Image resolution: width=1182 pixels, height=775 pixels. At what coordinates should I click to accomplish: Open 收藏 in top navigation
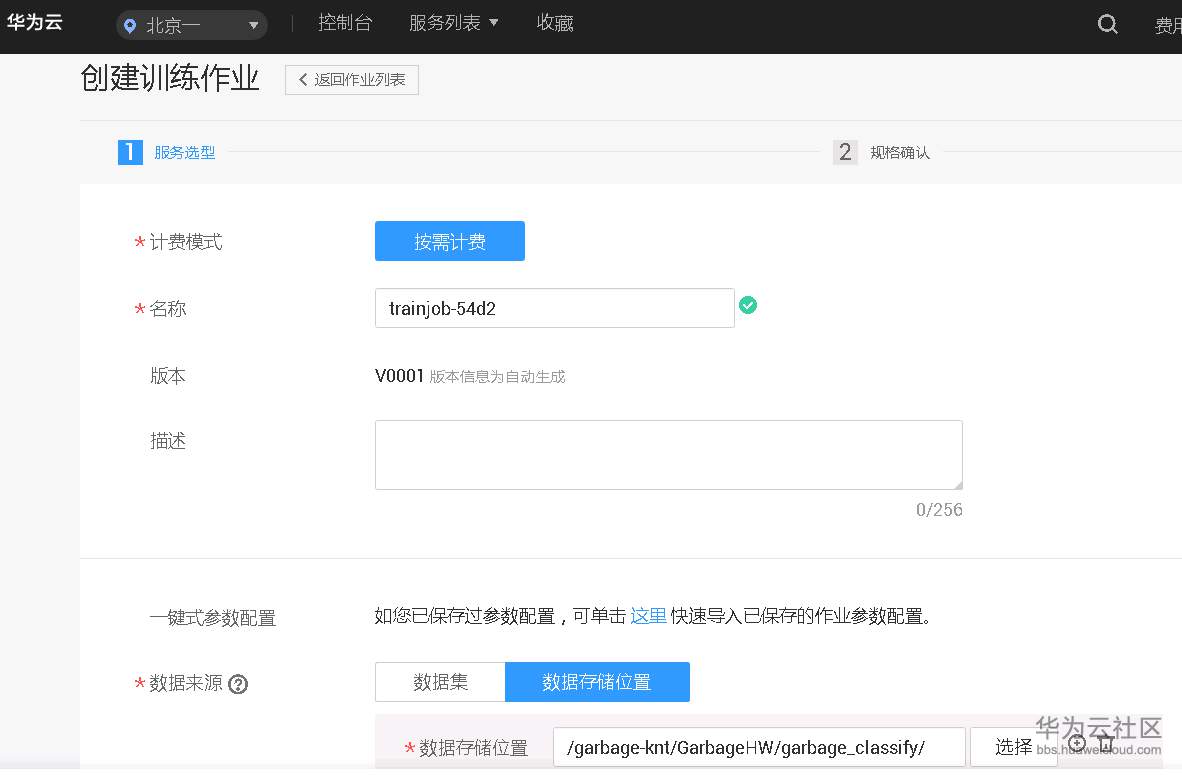(555, 23)
